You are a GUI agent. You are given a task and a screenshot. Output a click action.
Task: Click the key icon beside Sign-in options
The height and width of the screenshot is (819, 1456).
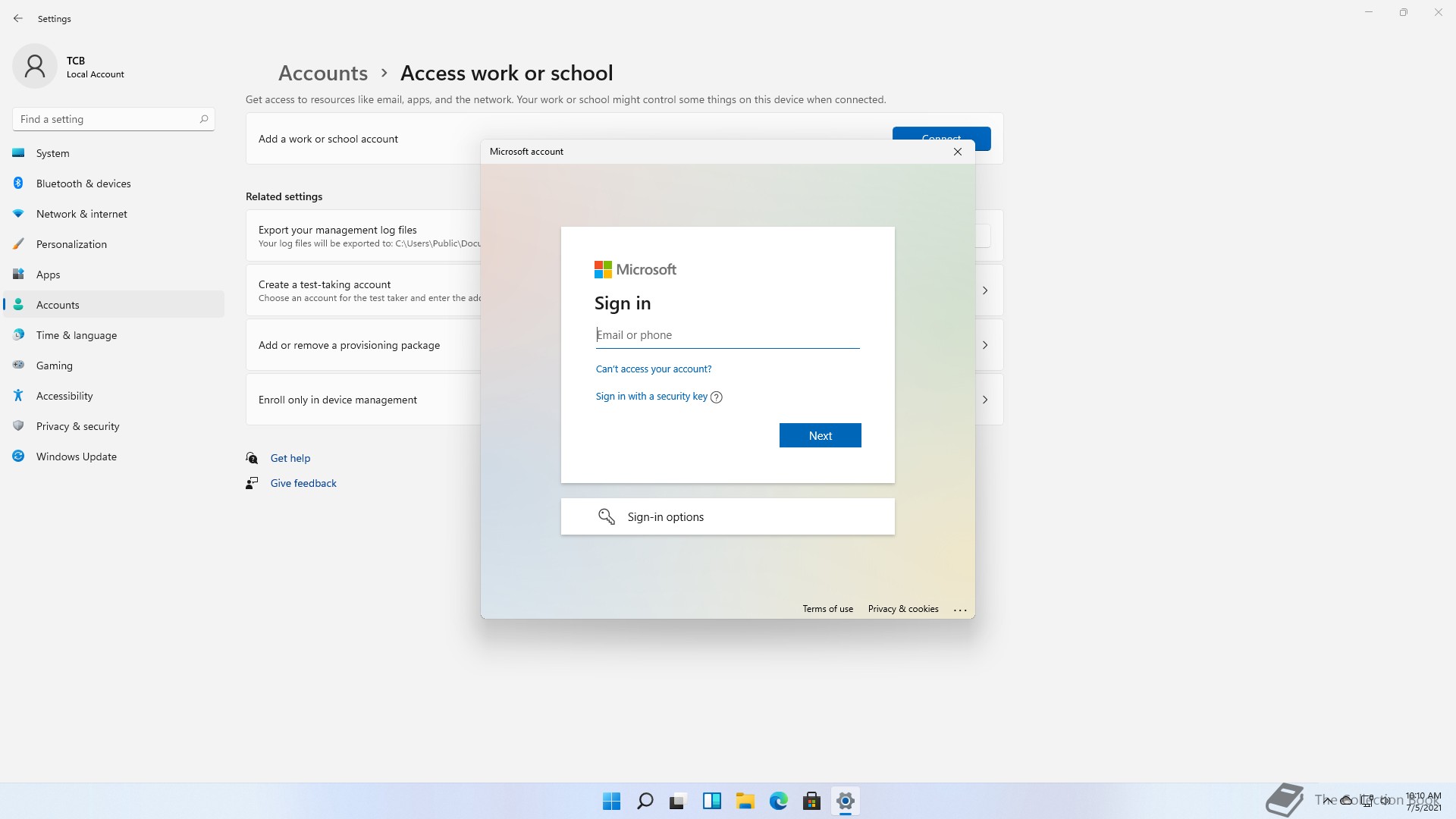(607, 516)
